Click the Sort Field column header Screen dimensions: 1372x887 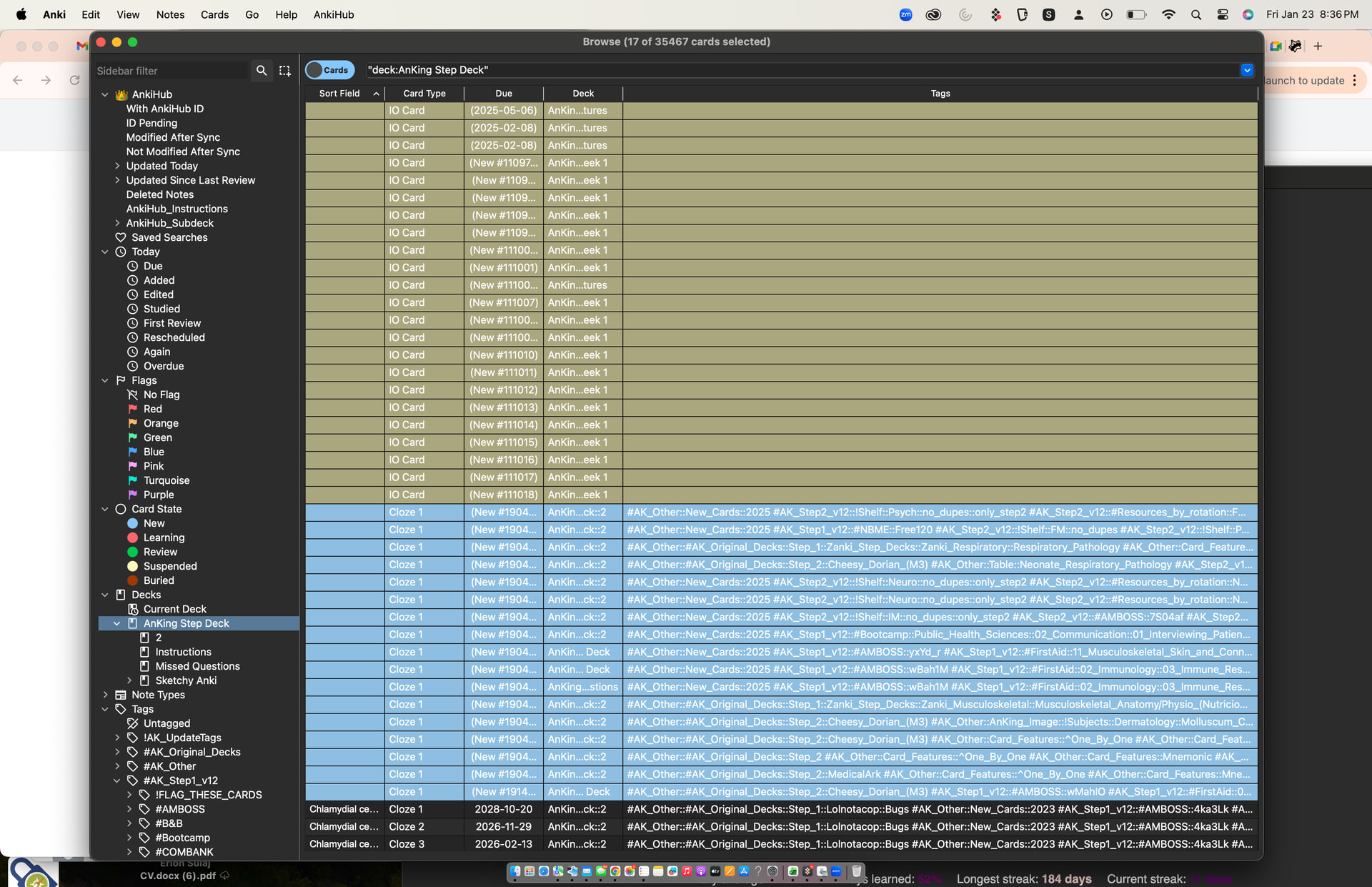pos(340,94)
